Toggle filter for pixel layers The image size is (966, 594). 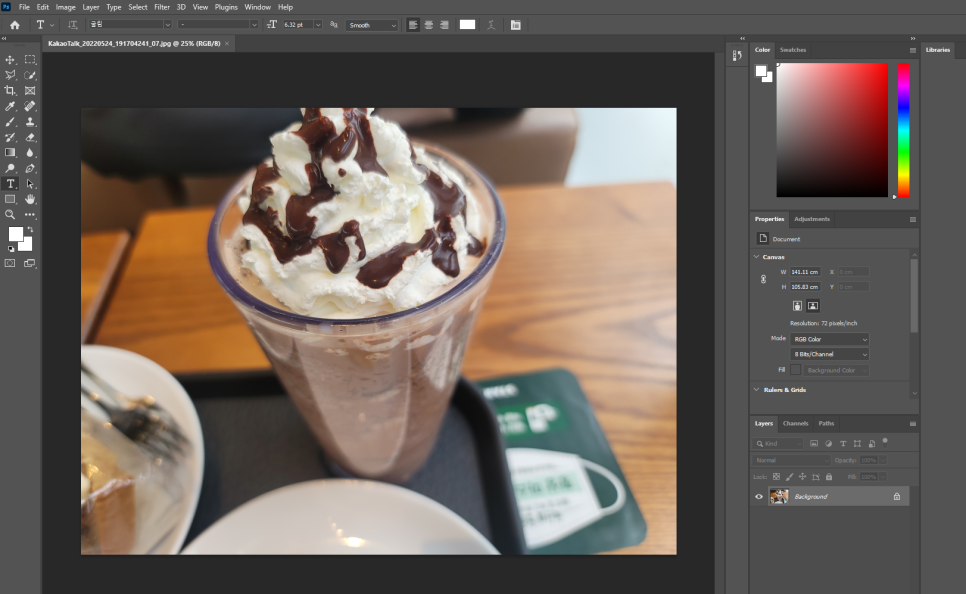[x=814, y=444]
